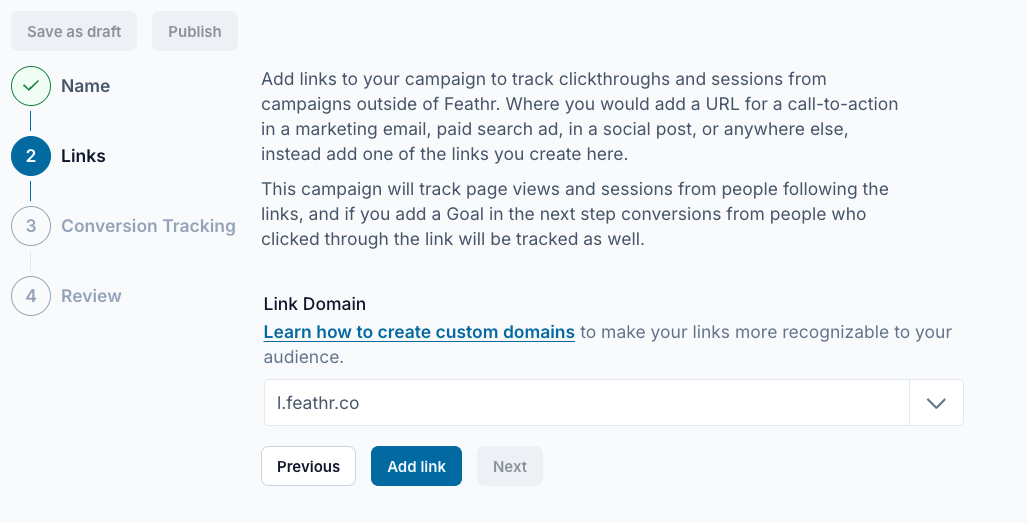Go back to the Name step label
Screen dimensions: 1027x523
click(85, 86)
